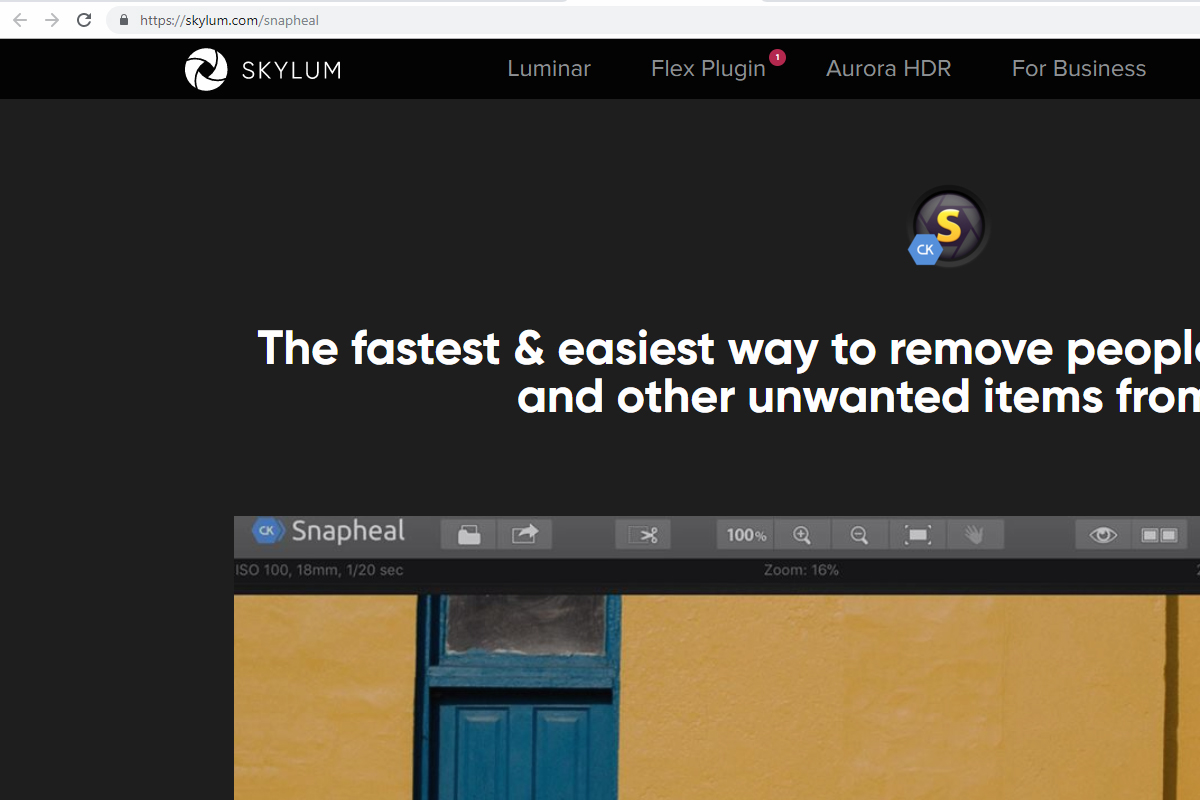Viewport: 1200px width, 800px height.
Task: Set zoom to 100% in Snapheal
Action: tap(746, 535)
